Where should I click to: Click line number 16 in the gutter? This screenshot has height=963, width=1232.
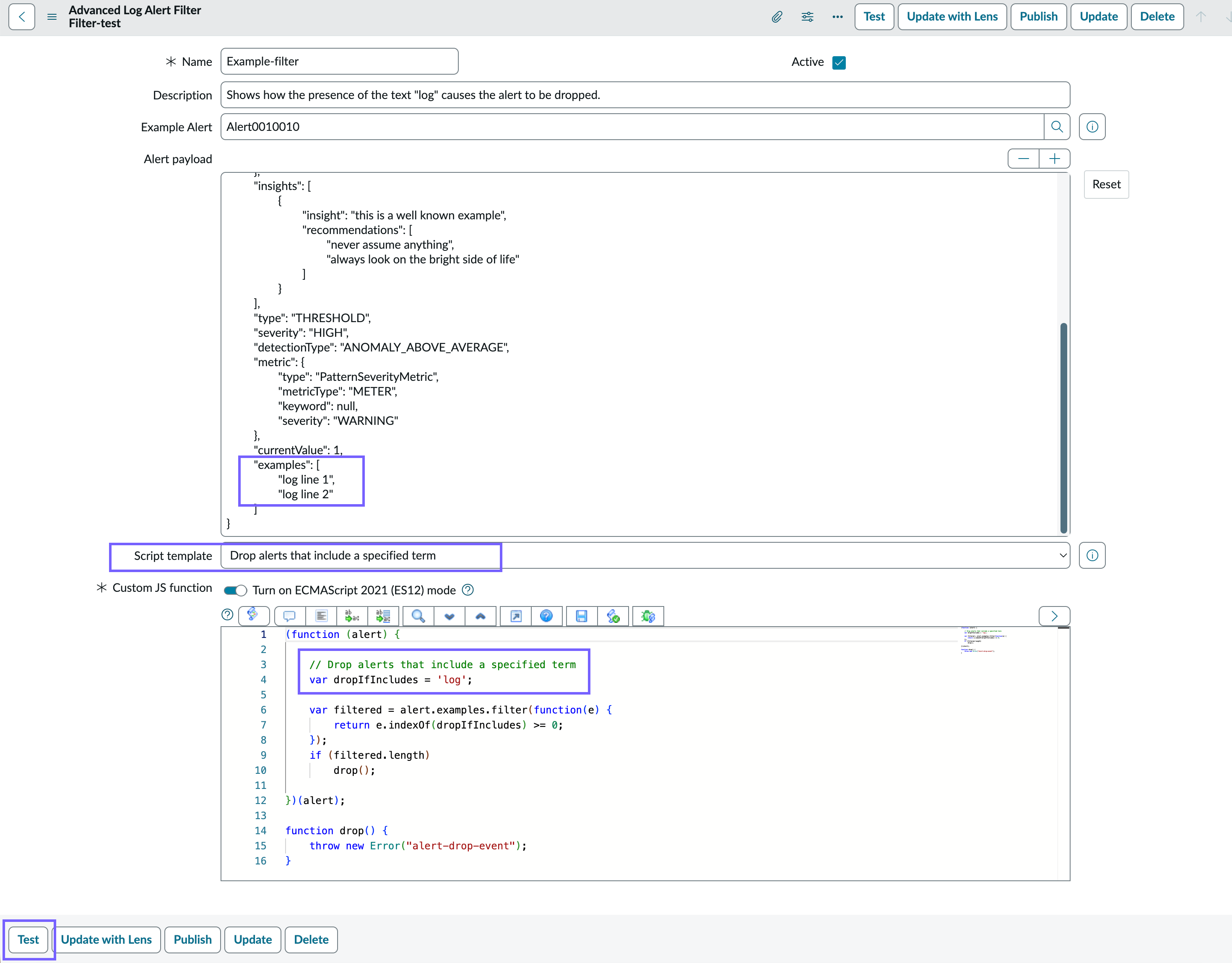[260, 861]
